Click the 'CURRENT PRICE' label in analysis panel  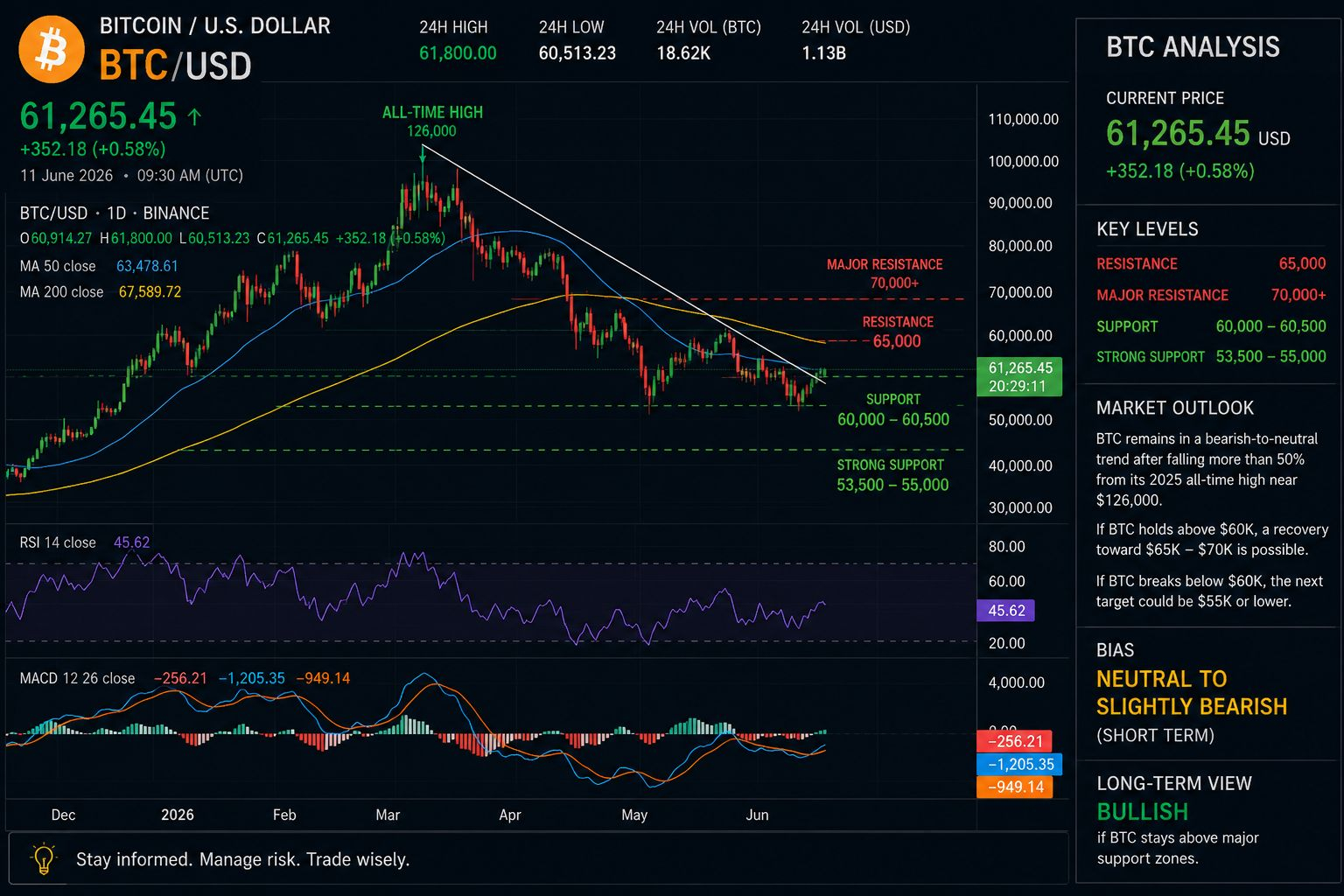(x=1165, y=98)
